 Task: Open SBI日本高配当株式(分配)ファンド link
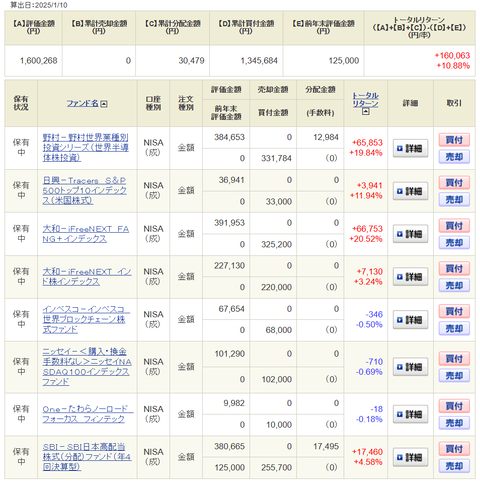point(87,457)
